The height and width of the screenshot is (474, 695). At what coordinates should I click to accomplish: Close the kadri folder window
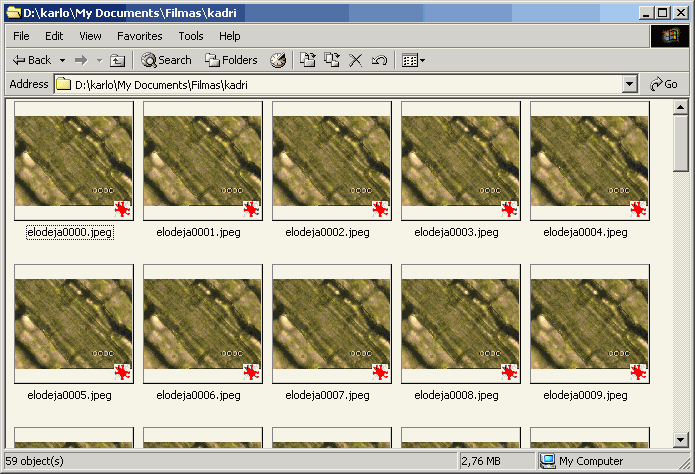click(680, 13)
